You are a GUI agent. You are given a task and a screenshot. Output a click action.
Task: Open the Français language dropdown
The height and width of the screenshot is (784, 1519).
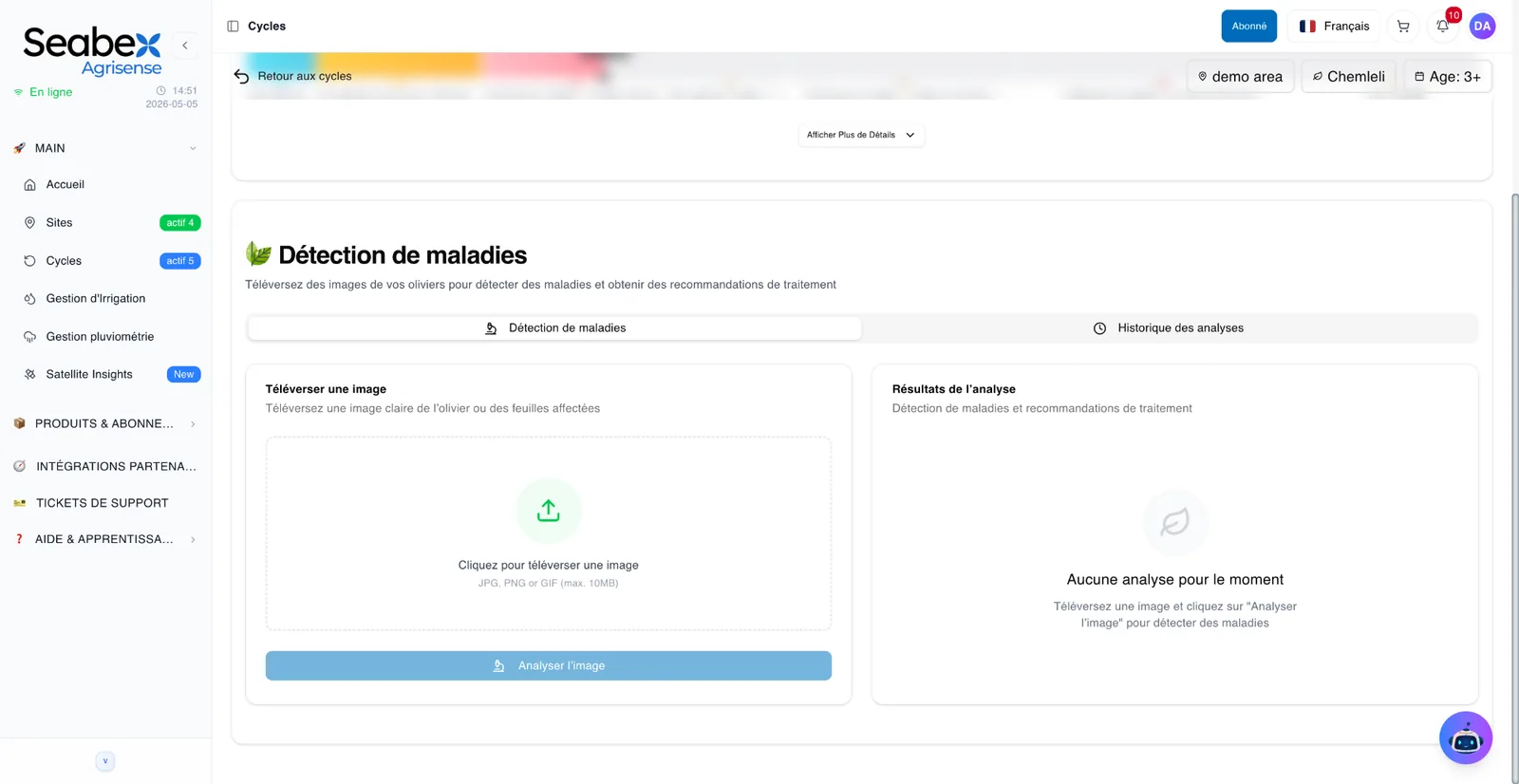1334,27
